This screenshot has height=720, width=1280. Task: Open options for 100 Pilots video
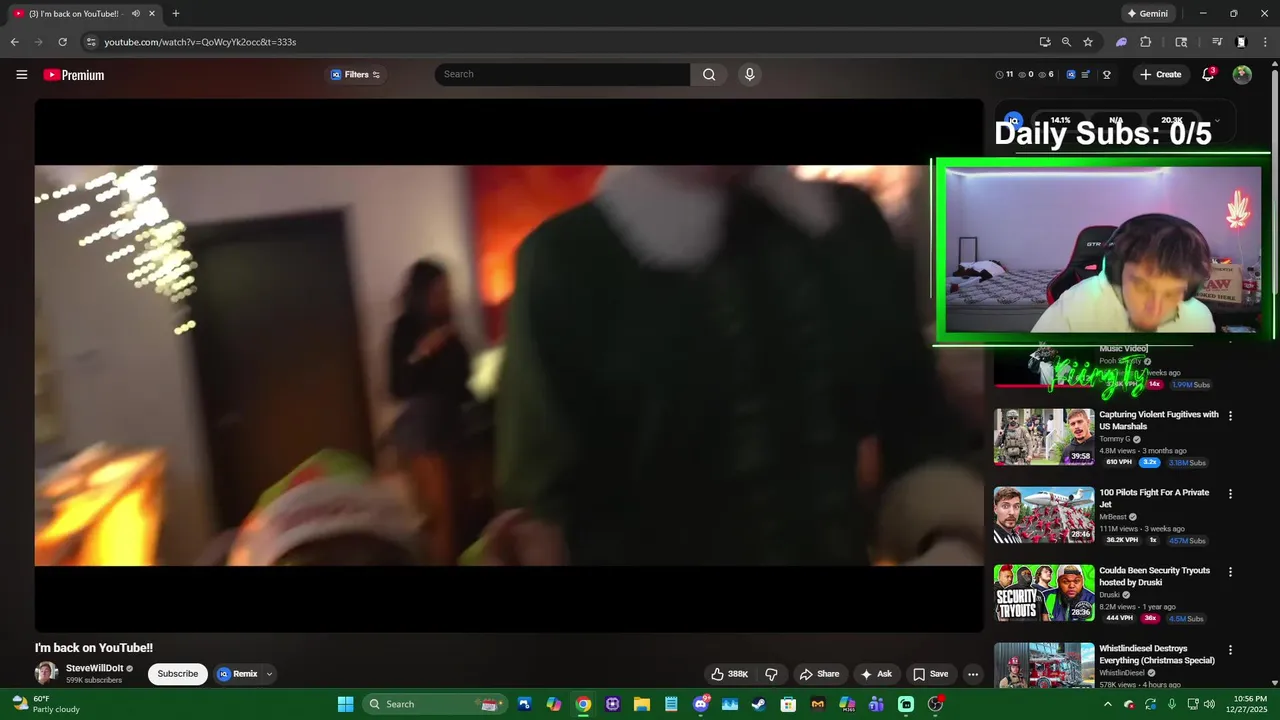pos(1230,494)
